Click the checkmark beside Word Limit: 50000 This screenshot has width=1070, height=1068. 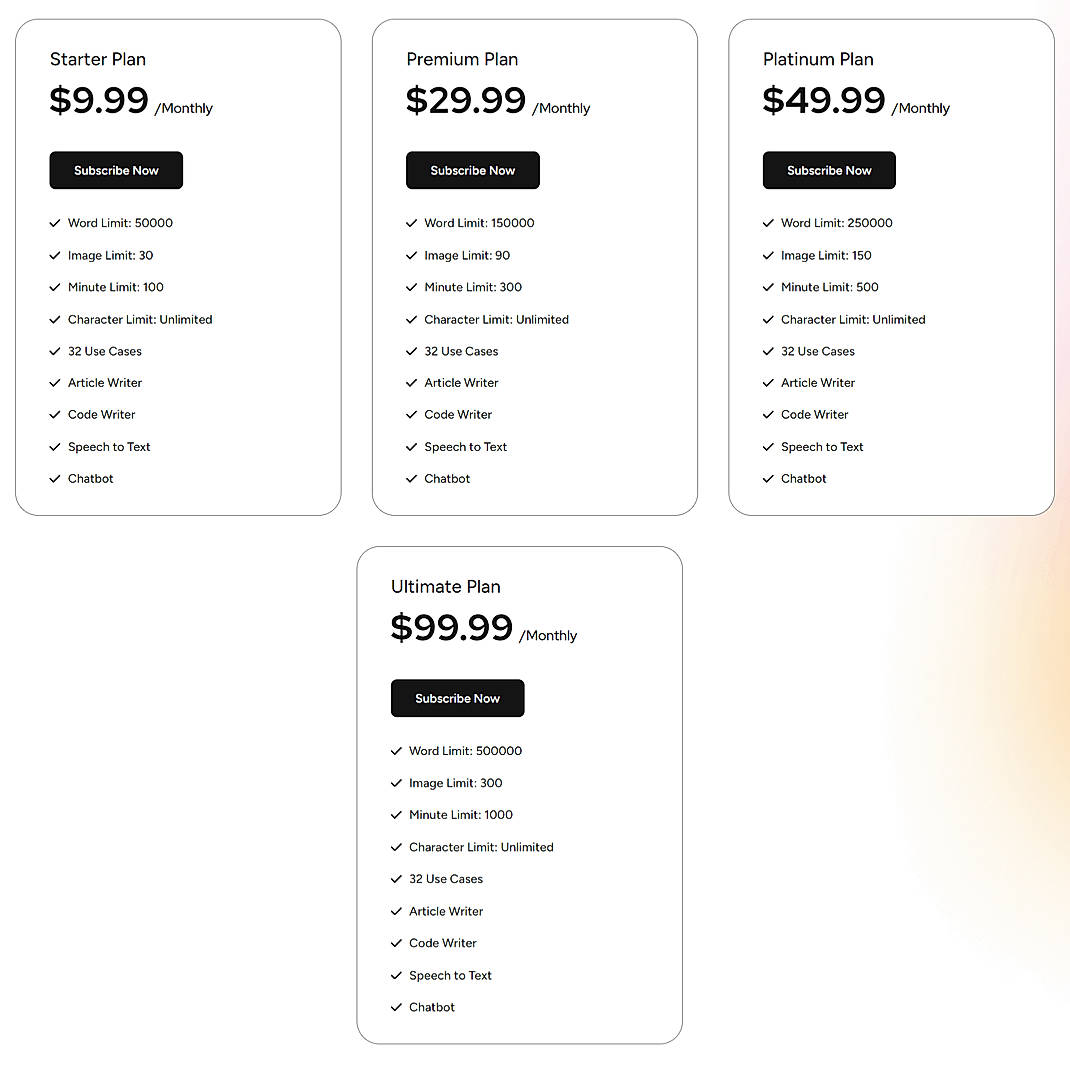click(x=55, y=223)
